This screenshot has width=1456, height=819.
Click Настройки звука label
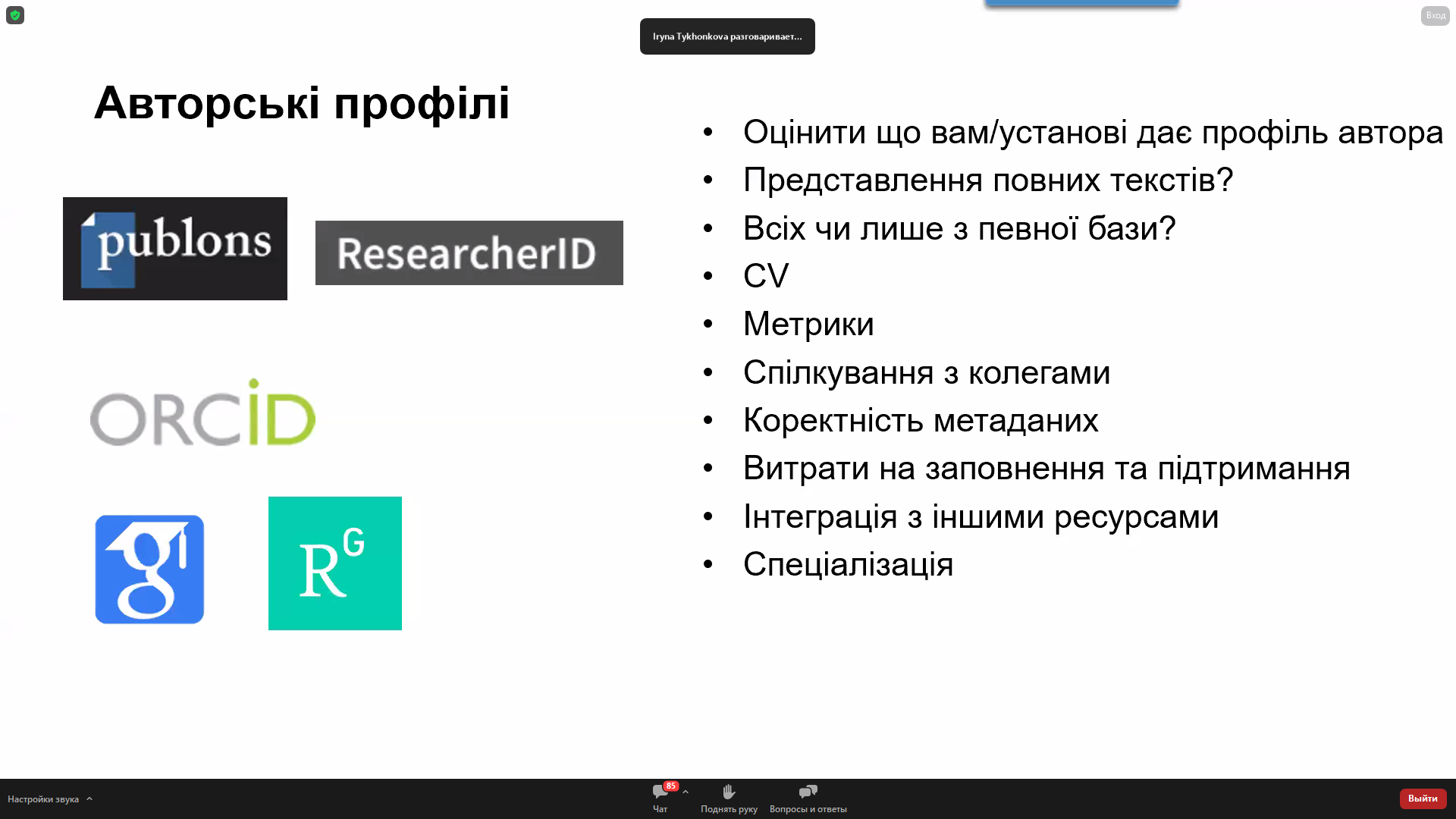43,799
